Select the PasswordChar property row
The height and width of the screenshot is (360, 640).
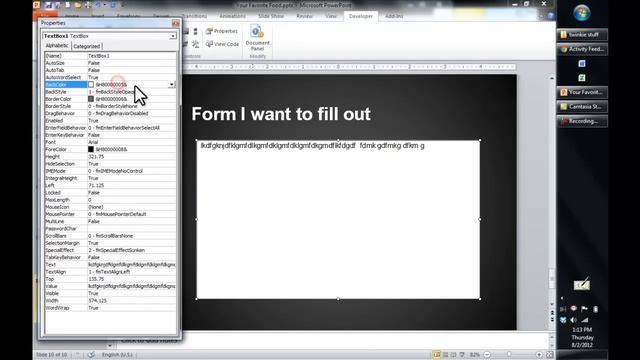click(x=110, y=229)
